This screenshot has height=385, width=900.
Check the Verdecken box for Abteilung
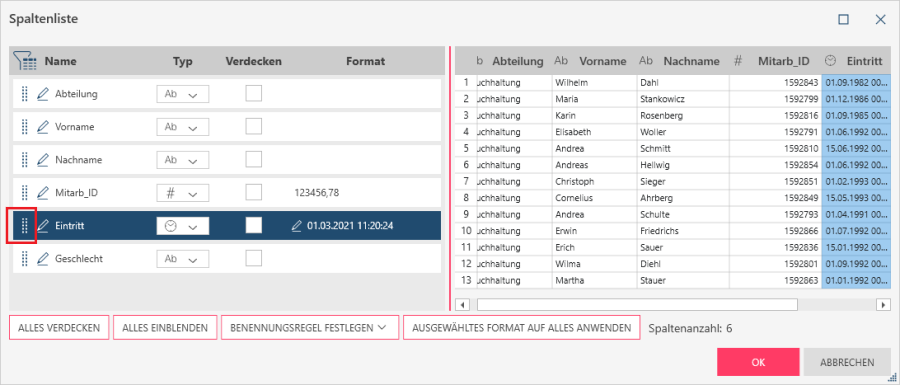pos(254,94)
